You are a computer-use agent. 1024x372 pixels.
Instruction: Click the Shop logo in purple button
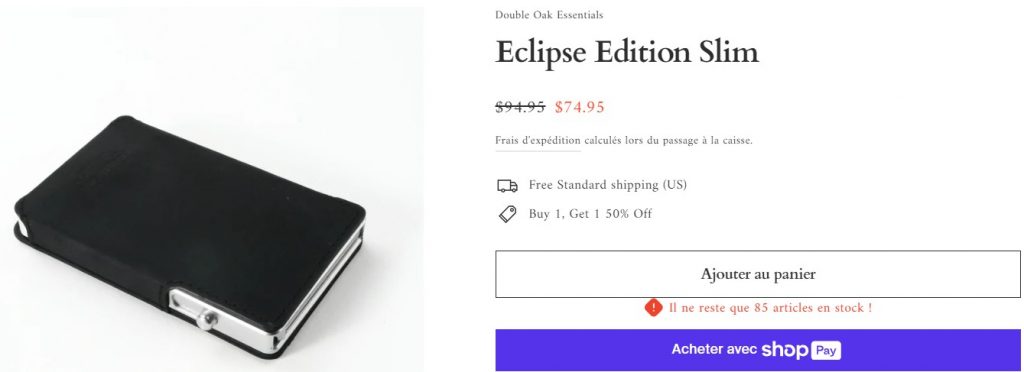pos(784,350)
